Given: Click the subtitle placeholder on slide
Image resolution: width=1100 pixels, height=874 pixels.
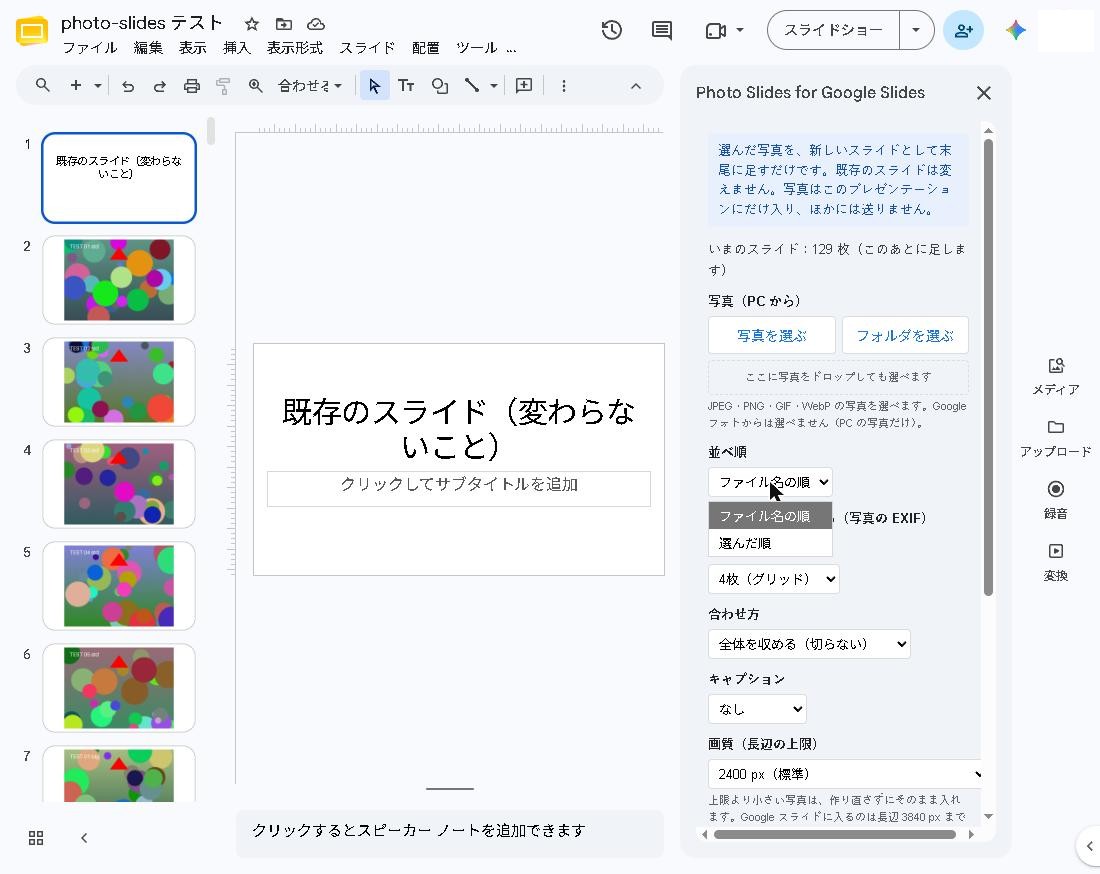Looking at the screenshot, I should pos(459,488).
